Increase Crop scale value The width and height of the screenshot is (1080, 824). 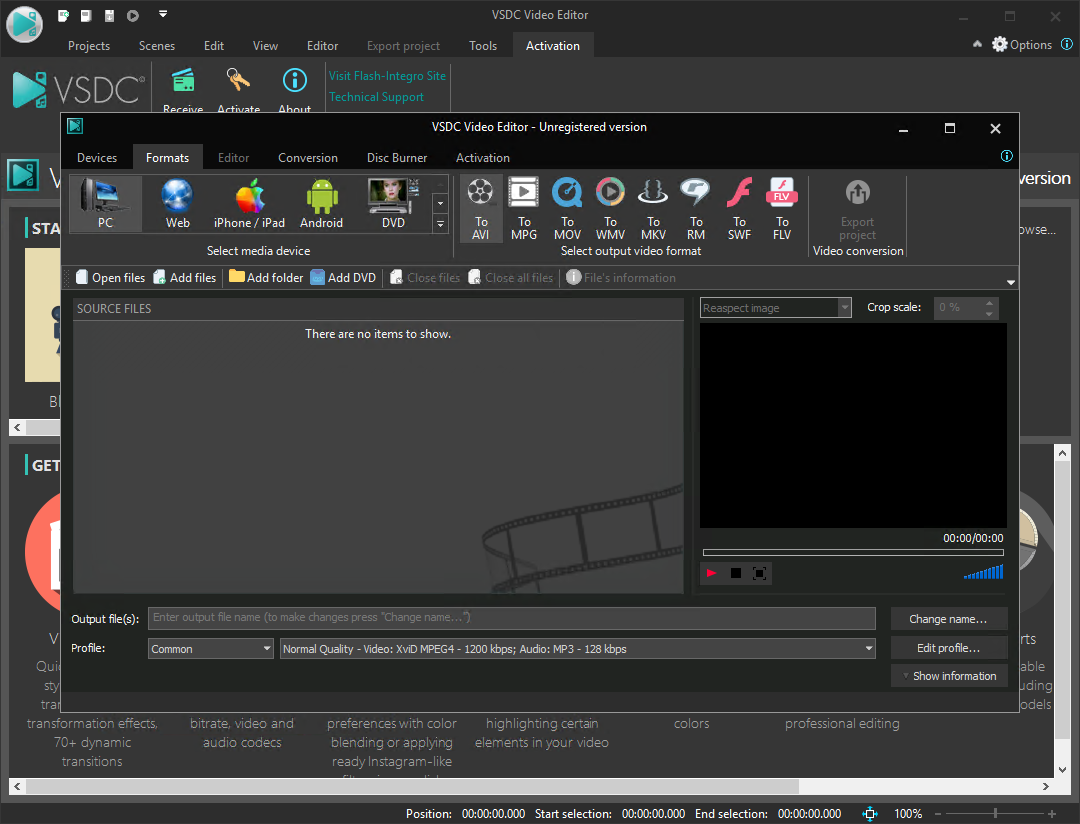[x=989, y=302]
